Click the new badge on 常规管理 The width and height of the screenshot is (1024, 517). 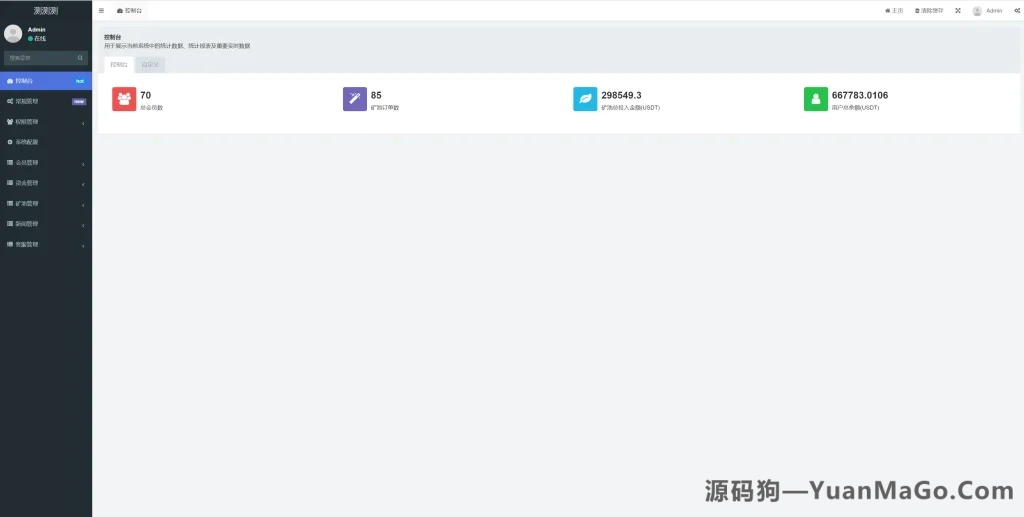pos(79,101)
